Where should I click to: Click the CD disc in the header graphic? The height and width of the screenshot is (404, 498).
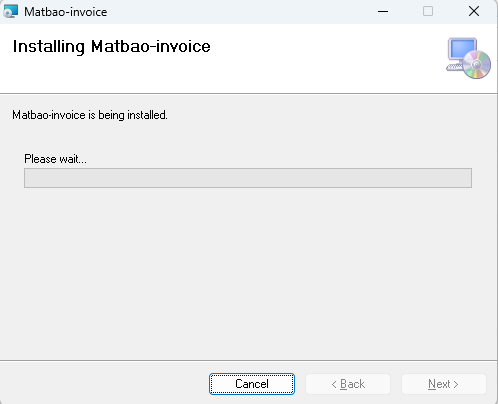(477, 65)
